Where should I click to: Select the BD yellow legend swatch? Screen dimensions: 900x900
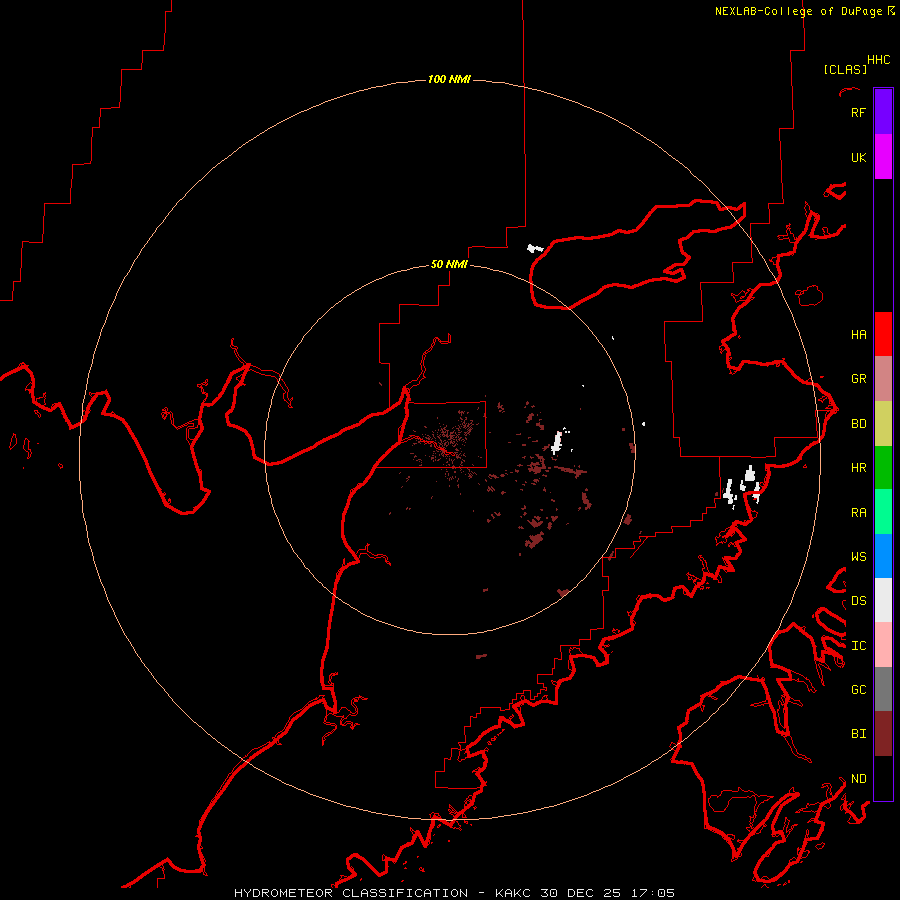point(883,424)
